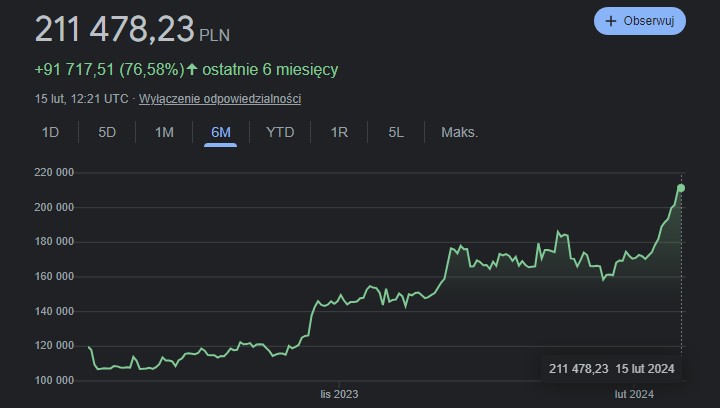The image size is (720, 408).
Task: Select the 5D range tab
Action: [x=107, y=132]
